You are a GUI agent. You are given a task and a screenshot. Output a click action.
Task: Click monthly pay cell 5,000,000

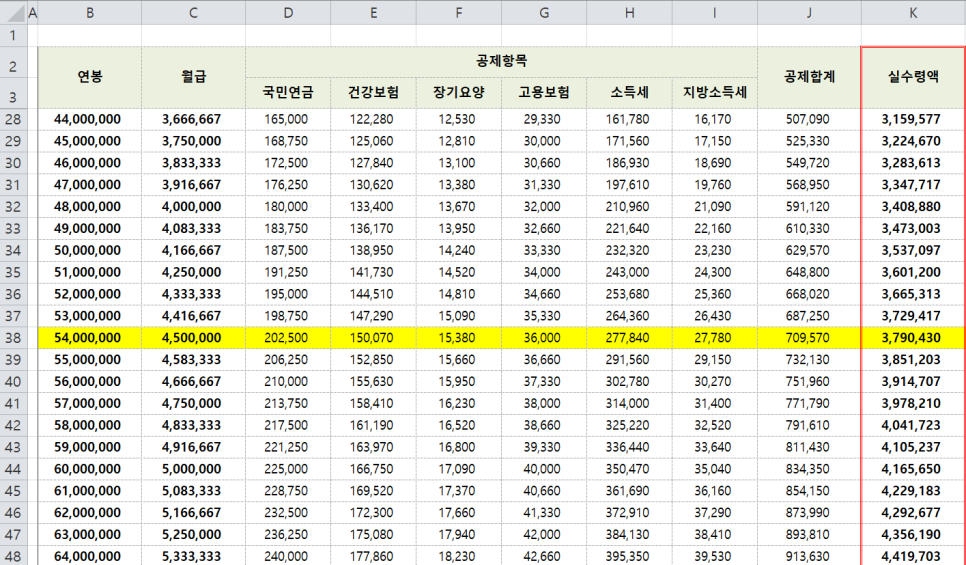[193, 469]
